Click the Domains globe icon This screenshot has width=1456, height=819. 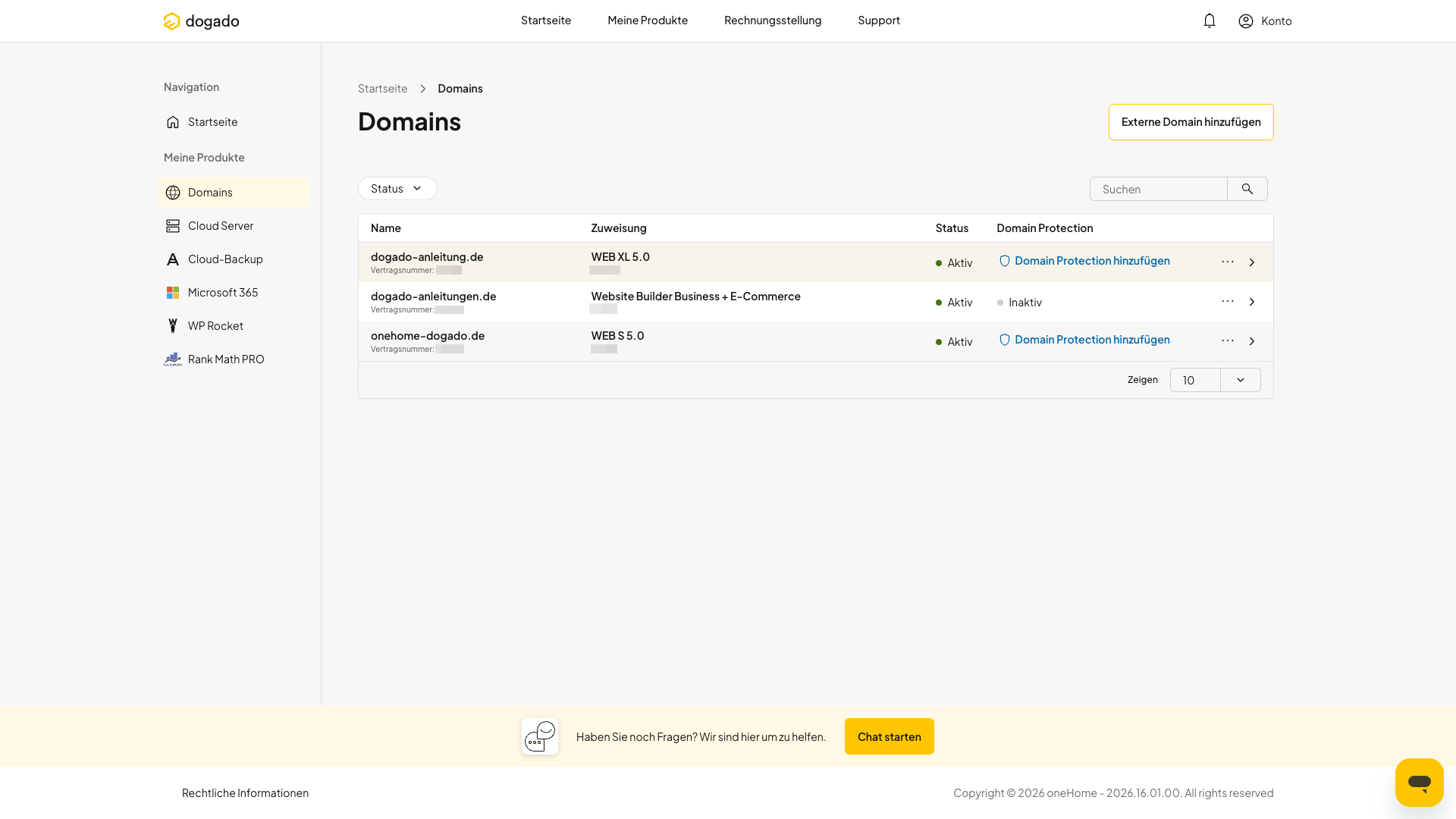[x=173, y=193]
